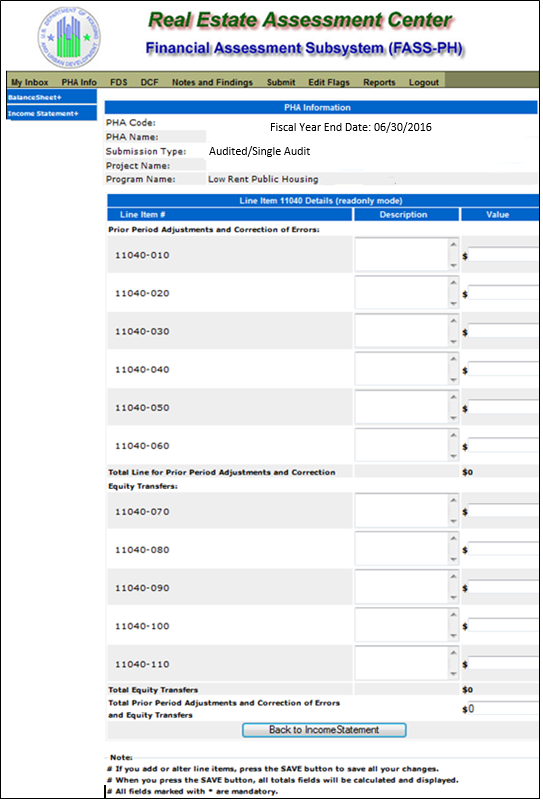Screen dimensions: 543x802
Task: Open the Reports menu item
Action: pos(379,82)
